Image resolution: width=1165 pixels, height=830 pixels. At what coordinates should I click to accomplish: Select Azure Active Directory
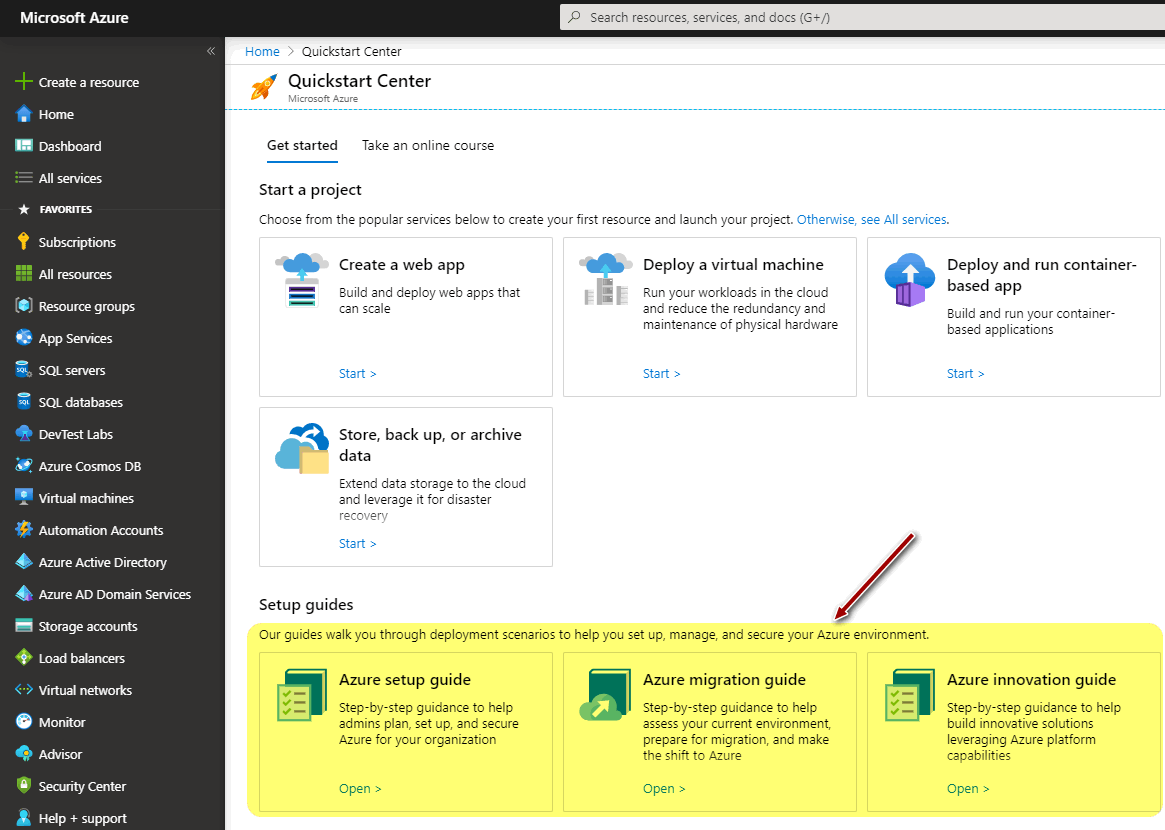tap(101, 562)
